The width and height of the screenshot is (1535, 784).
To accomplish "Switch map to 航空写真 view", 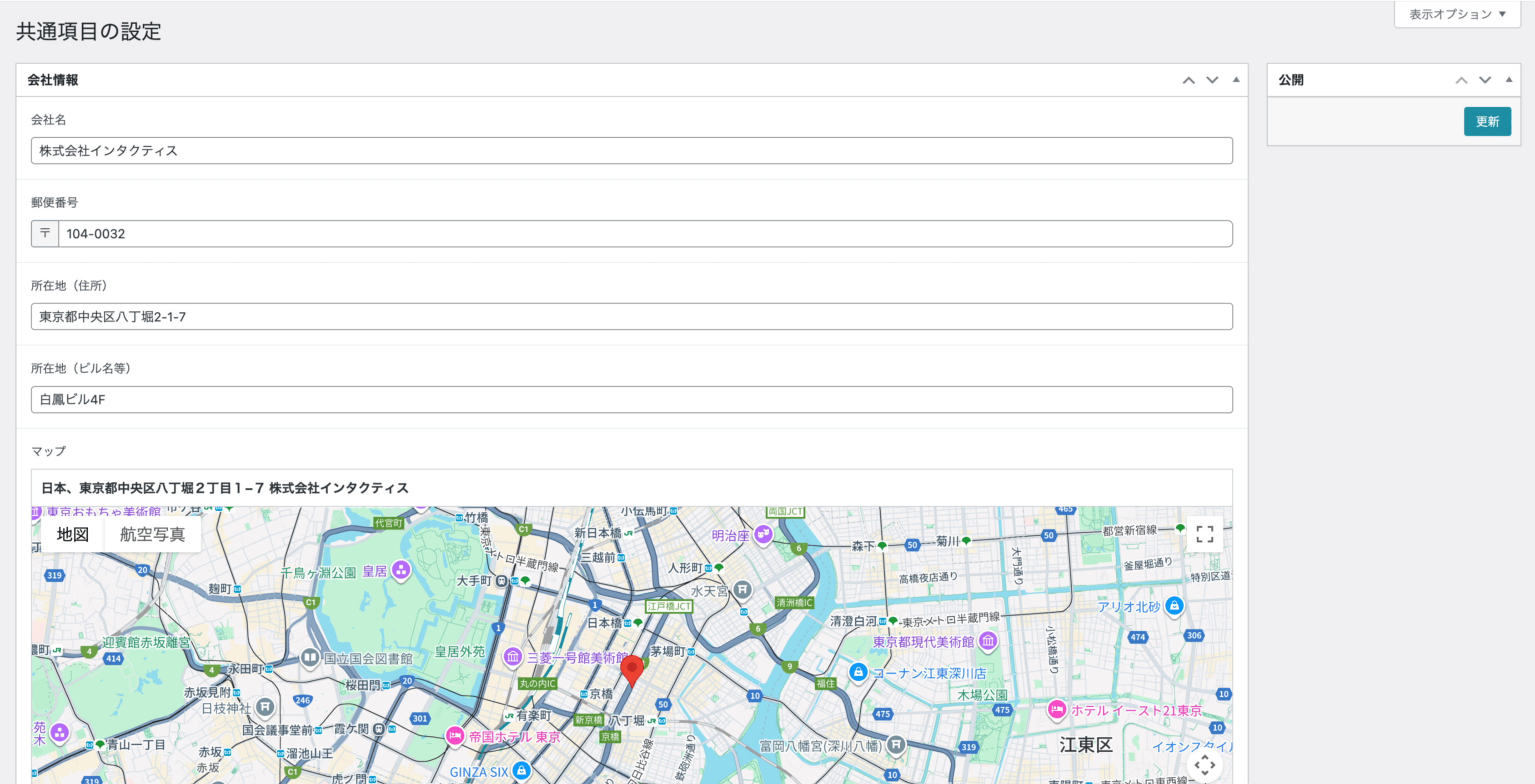I will [153, 534].
